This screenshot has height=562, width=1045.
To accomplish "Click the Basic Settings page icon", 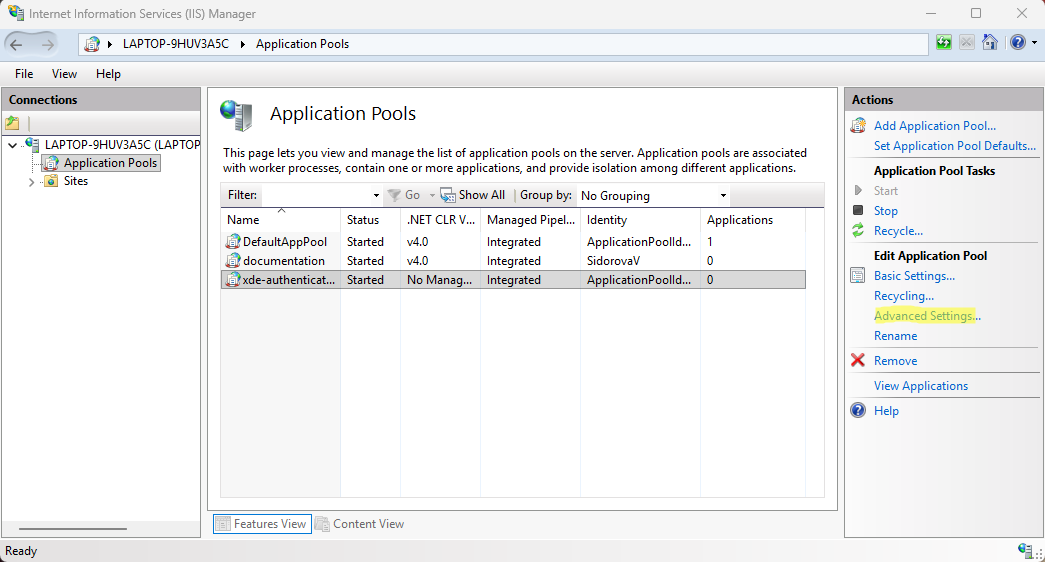I will click(x=858, y=275).
